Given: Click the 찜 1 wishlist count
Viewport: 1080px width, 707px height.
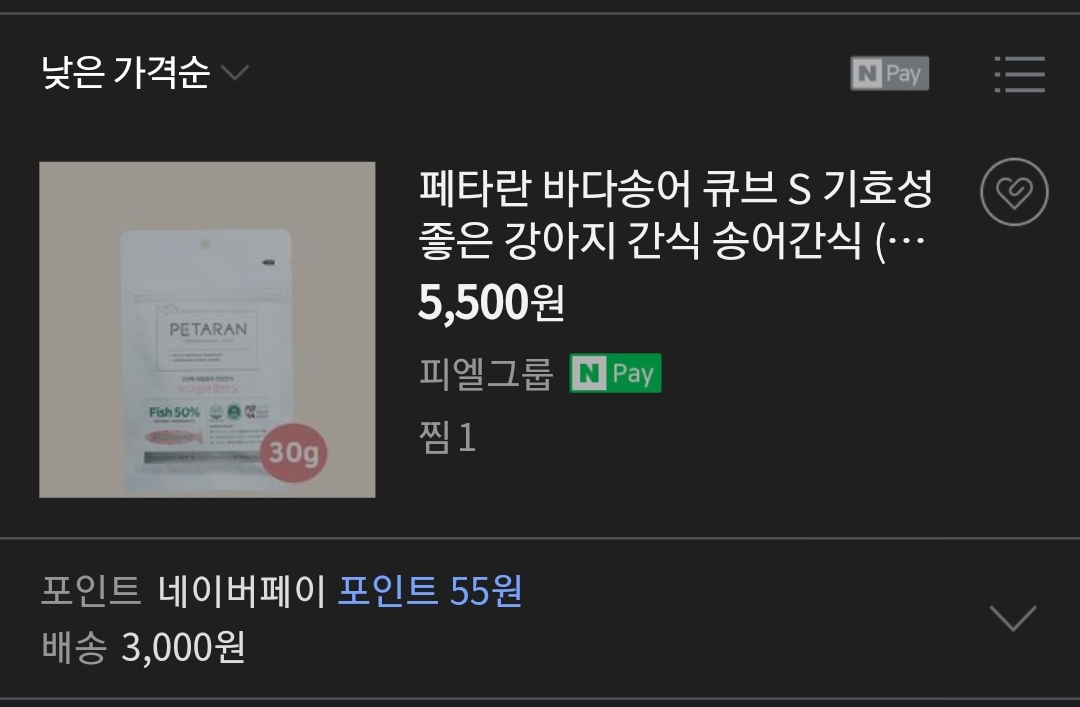Looking at the screenshot, I should pyautogui.click(x=447, y=437).
